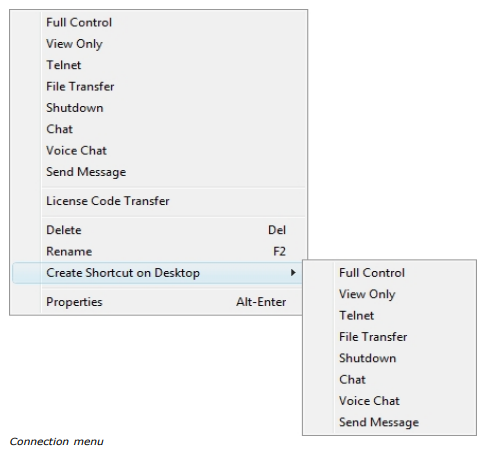This screenshot has width=485, height=451.
Task: Create Send Message shortcut from submenu
Action: pyautogui.click(x=389, y=422)
